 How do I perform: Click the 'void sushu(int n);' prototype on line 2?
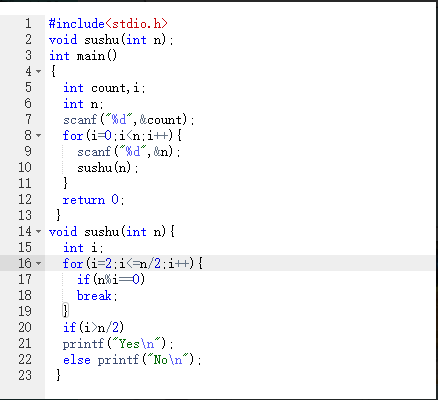pos(111,40)
